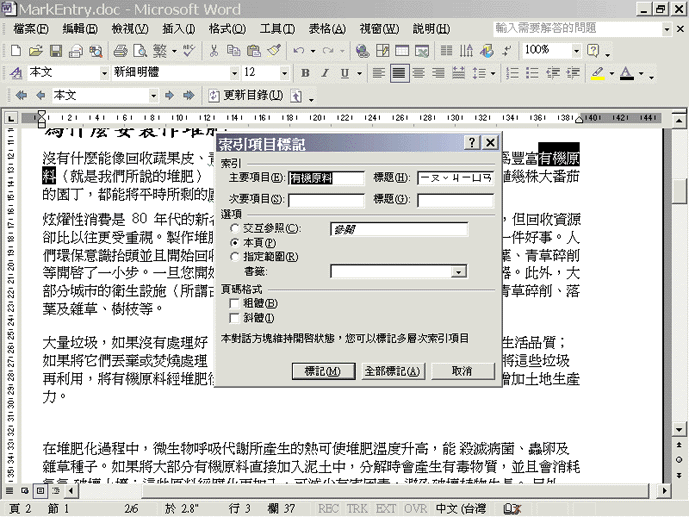689x517 pixels.
Task: Align text left icon
Action: click(378, 73)
